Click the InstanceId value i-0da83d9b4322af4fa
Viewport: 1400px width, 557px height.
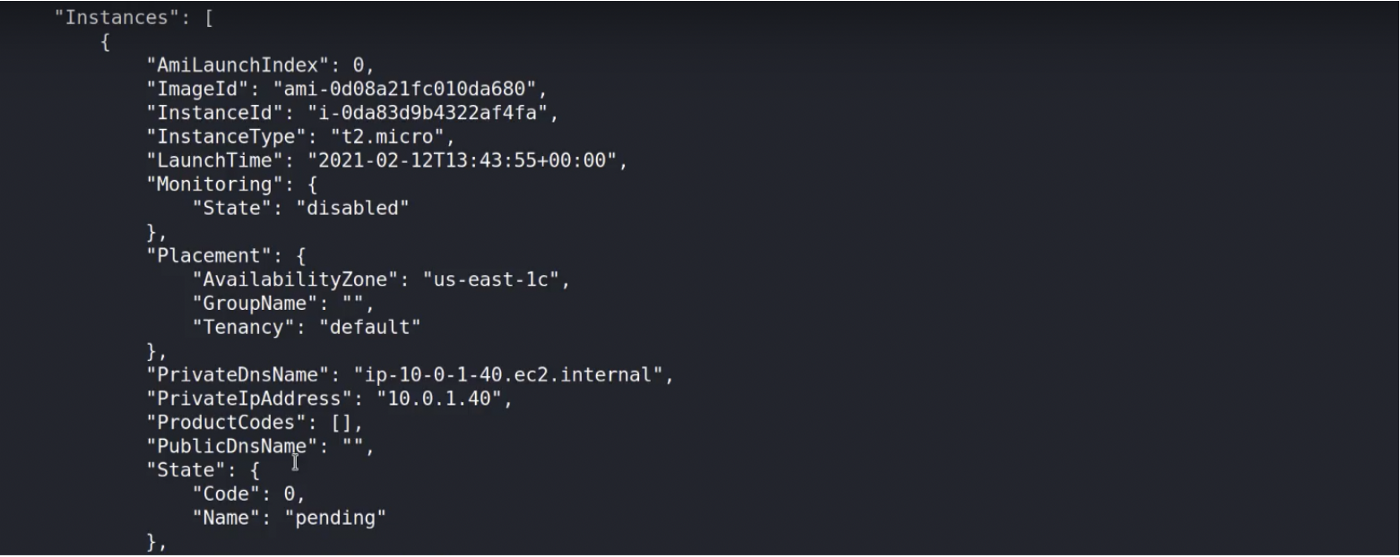pos(433,113)
